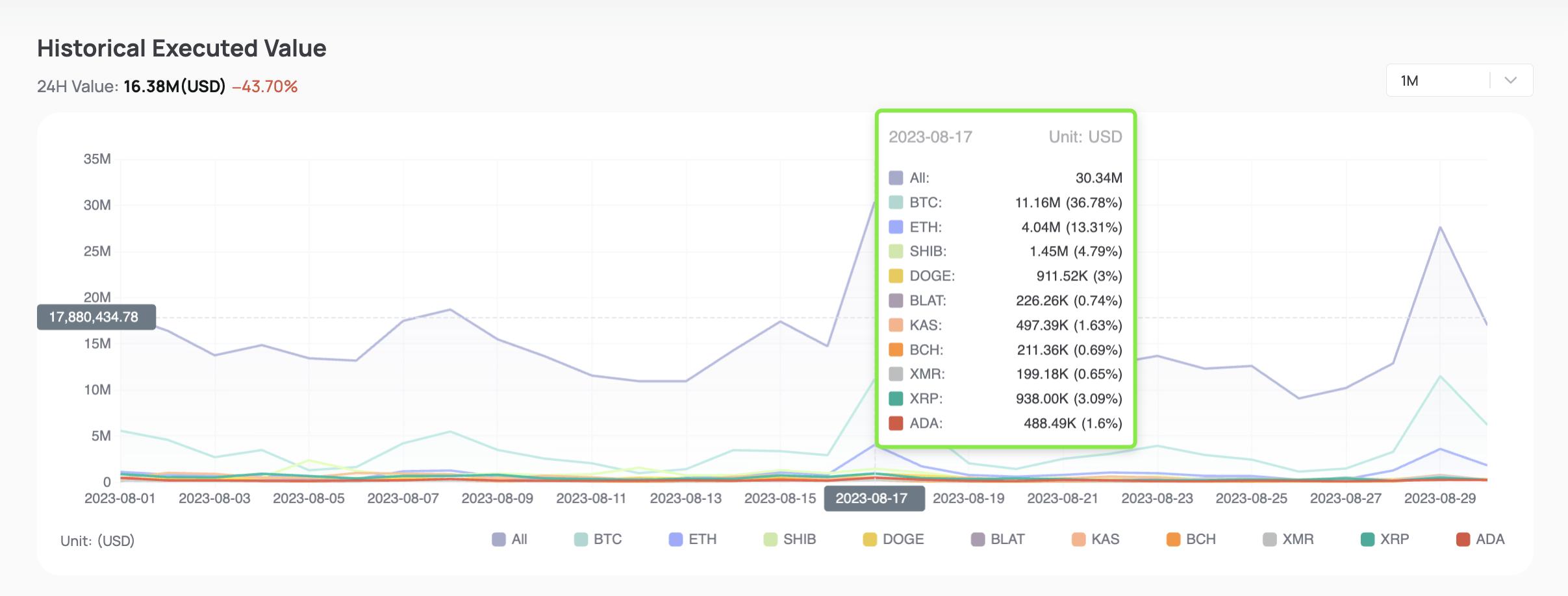This screenshot has width=1568, height=596.
Task: Click the 2023-08-29 date on x-axis
Action: pyautogui.click(x=1439, y=499)
